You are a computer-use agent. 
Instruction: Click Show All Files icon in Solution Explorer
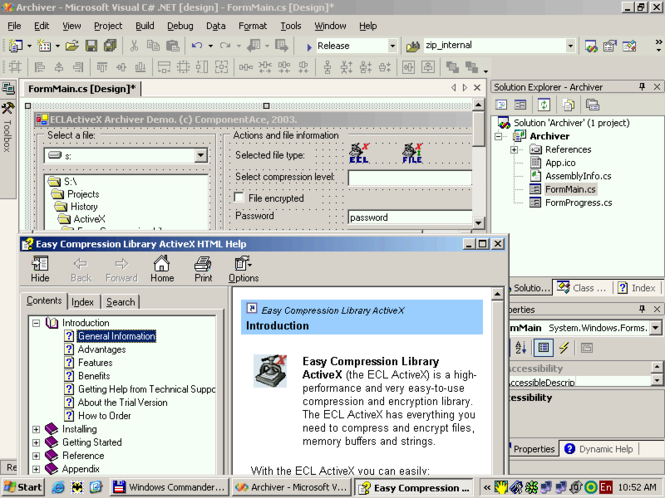(568, 104)
